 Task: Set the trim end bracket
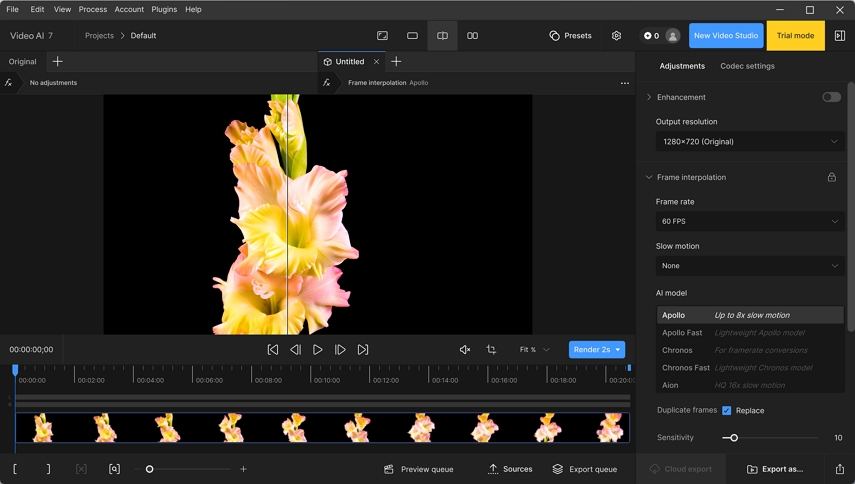click(49, 469)
